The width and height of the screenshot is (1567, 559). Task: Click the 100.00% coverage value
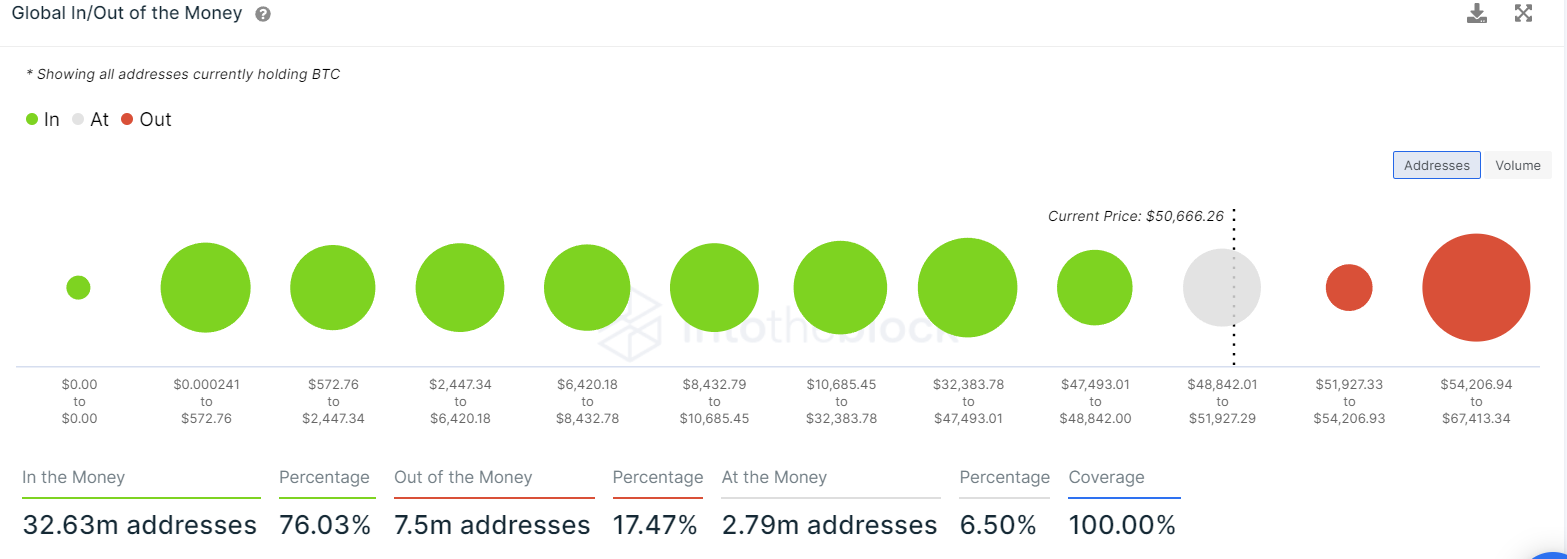coord(1122,525)
